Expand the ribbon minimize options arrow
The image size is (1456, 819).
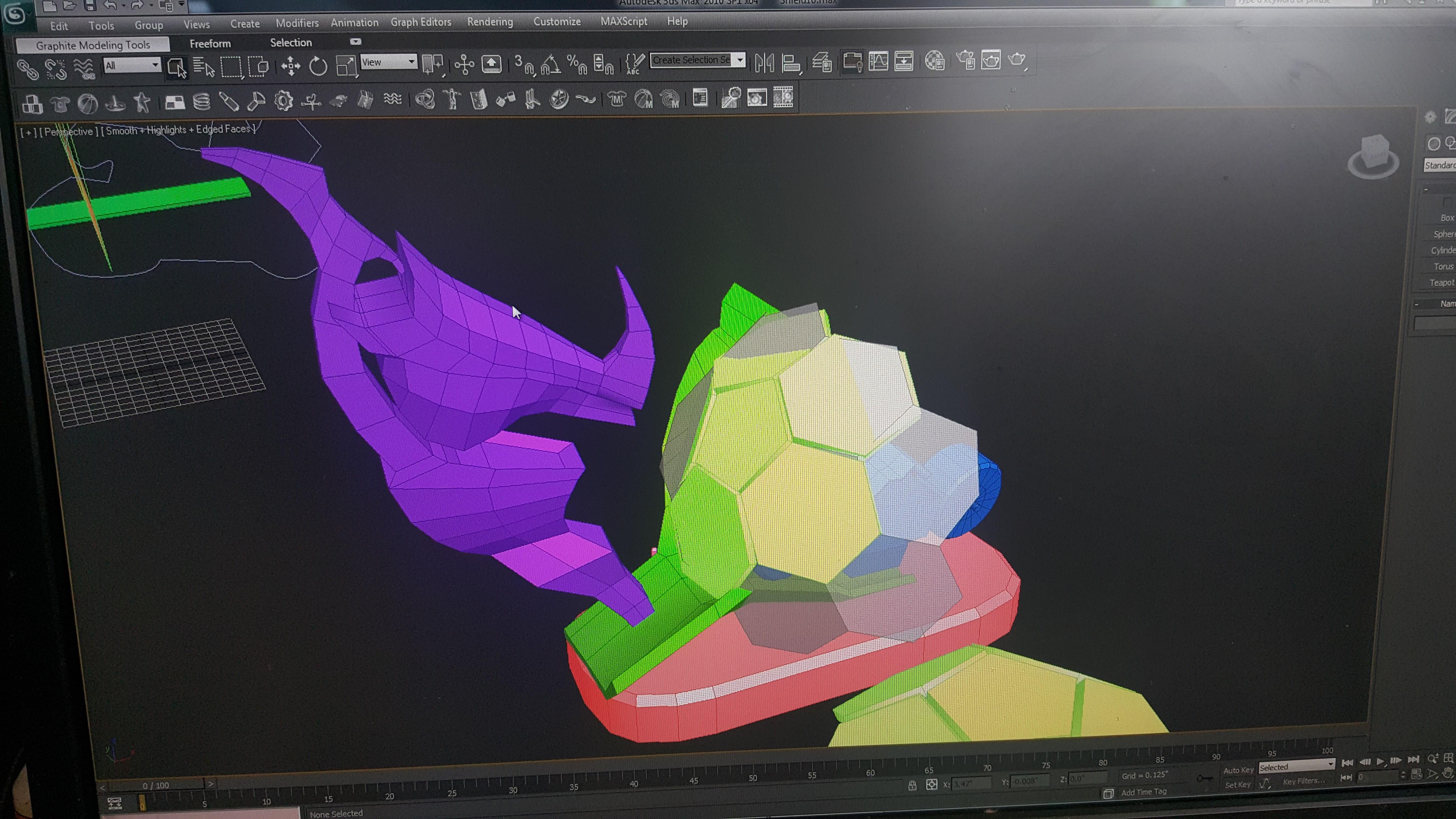tap(356, 41)
